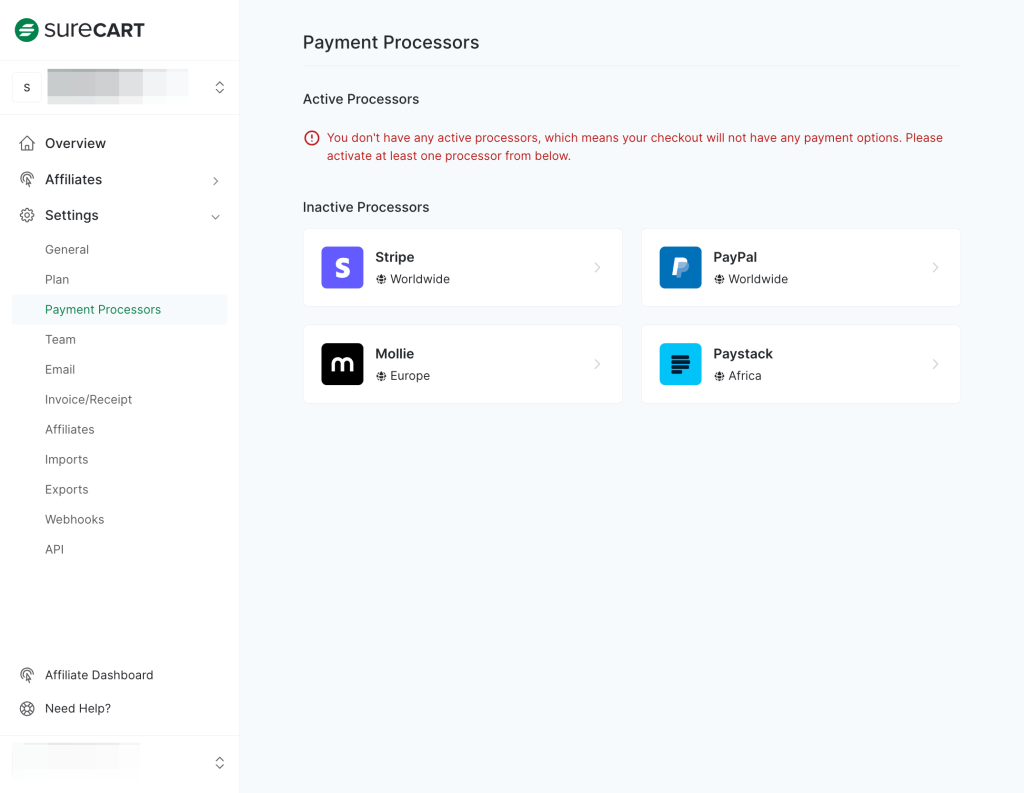Select the General settings entry

pos(67,249)
